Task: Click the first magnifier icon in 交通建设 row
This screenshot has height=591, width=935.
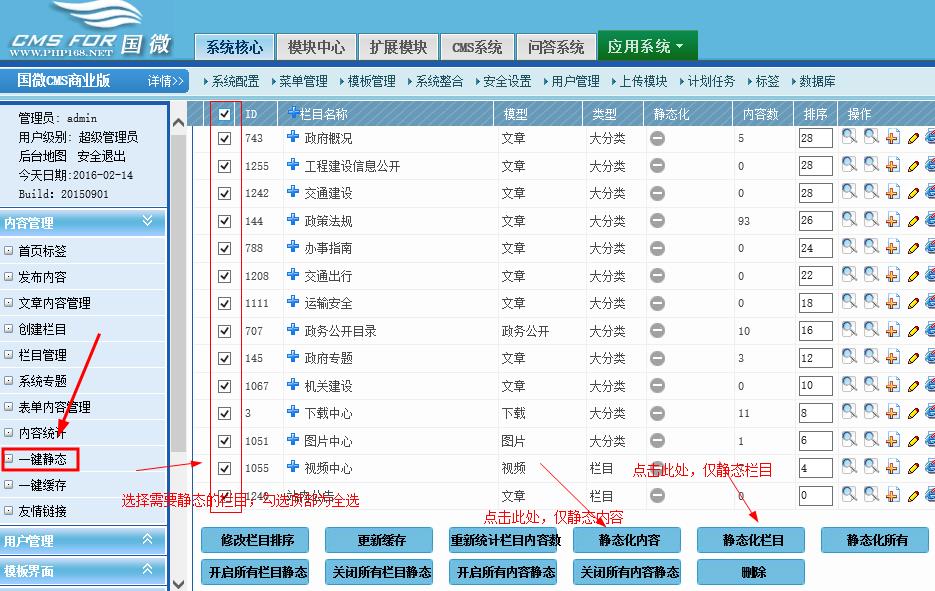Action: click(x=849, y=193)
